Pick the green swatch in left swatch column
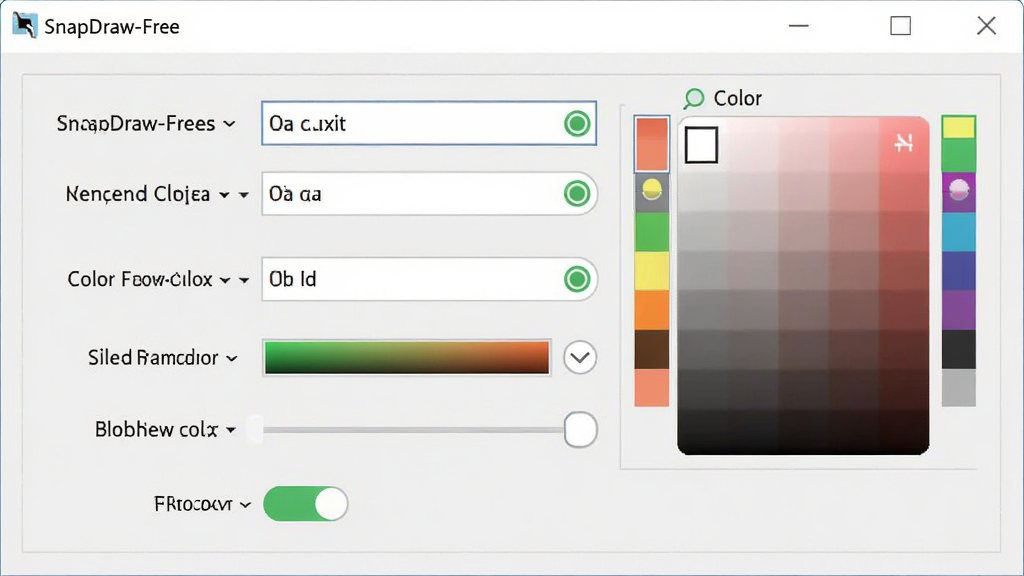This screenshot has width=1024, height=576. click(x=652, y=232)
